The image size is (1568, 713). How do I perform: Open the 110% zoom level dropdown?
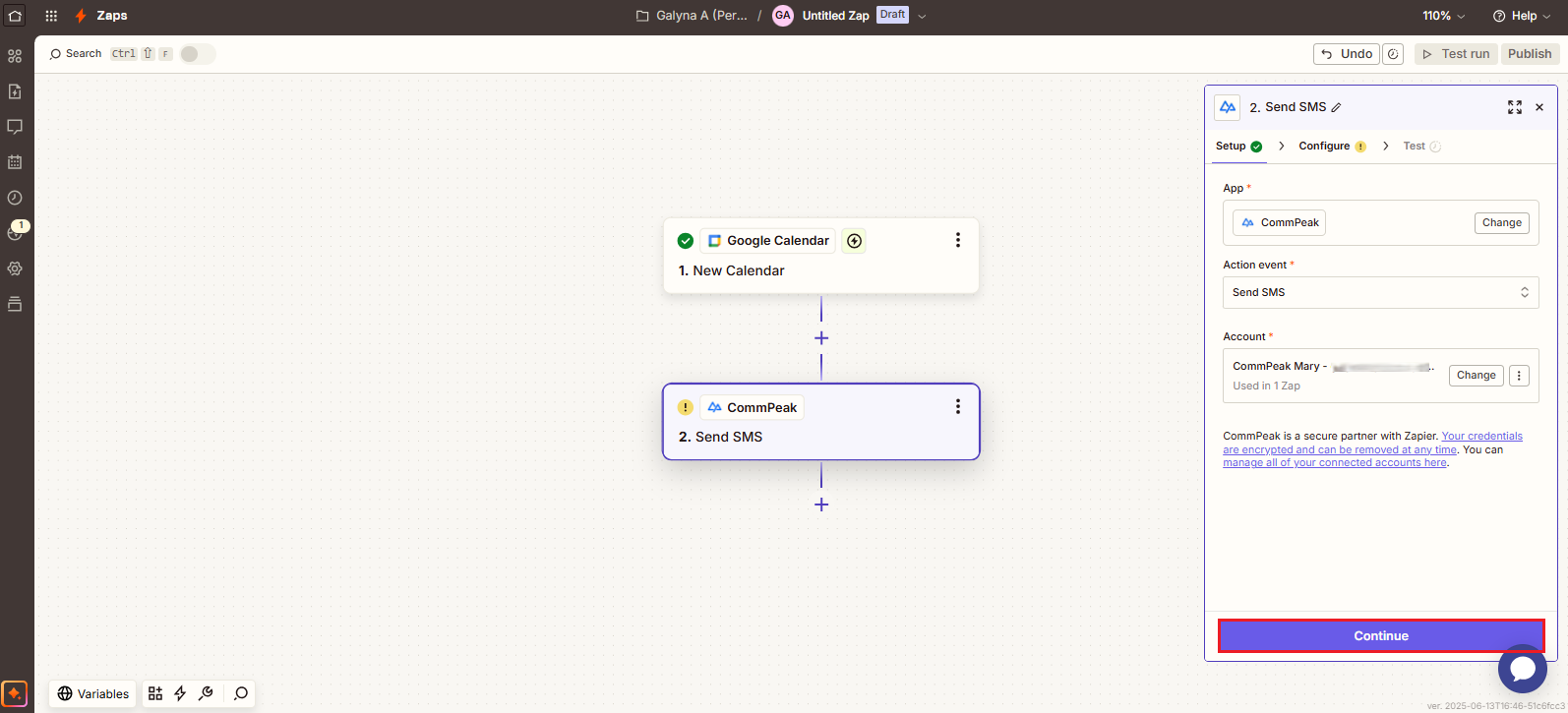[1443, 16]
